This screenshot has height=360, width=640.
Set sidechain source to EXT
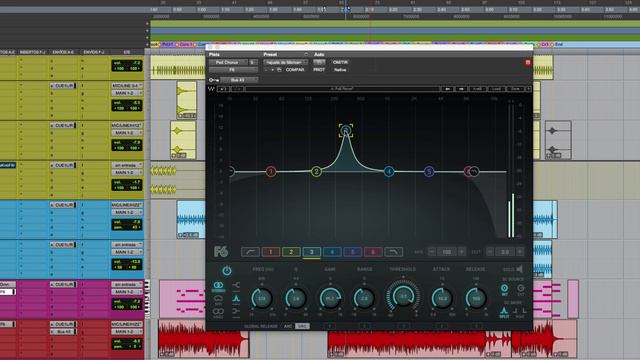(x=520, y=289)
